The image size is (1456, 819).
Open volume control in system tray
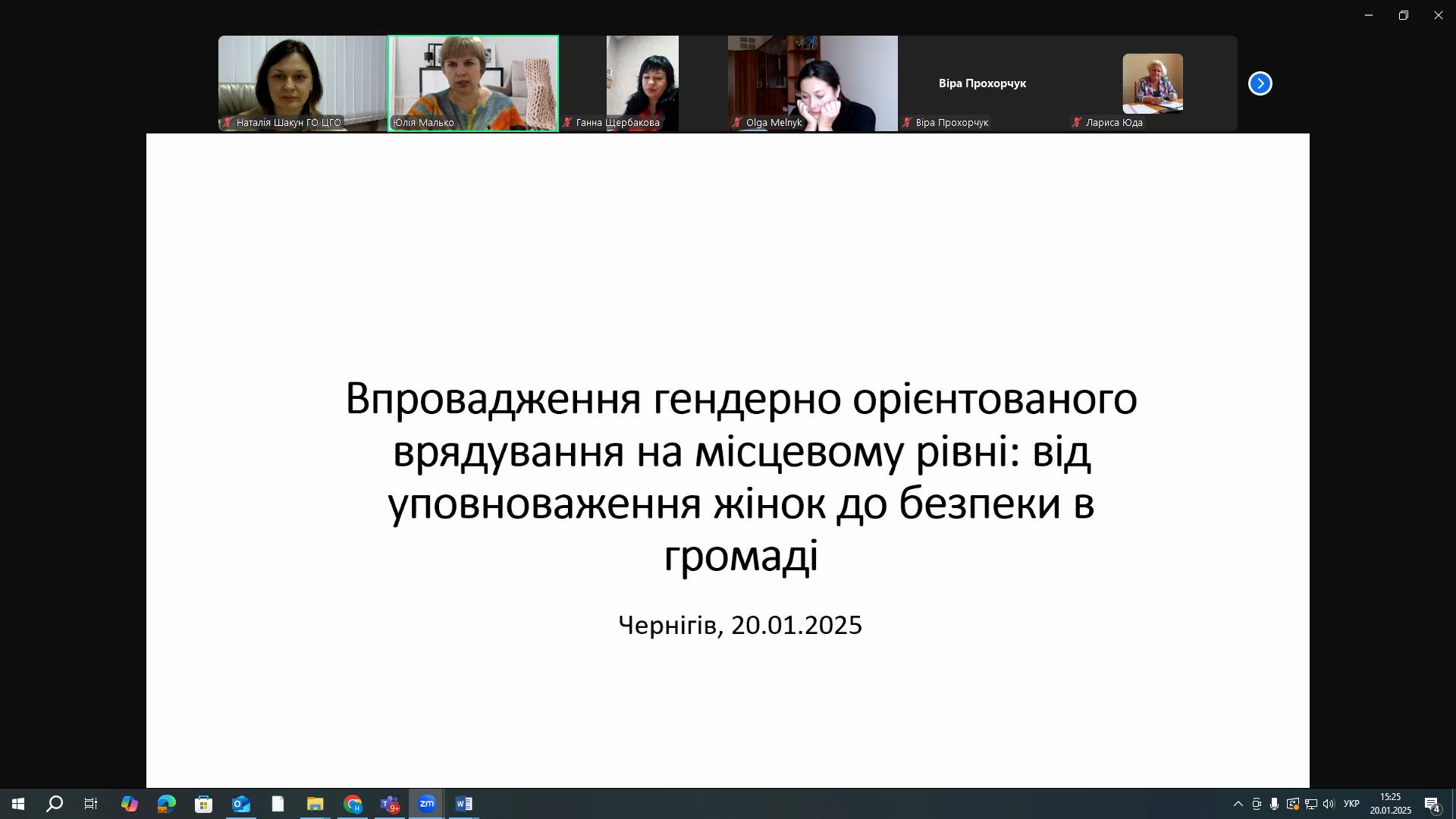[1329, 804]
